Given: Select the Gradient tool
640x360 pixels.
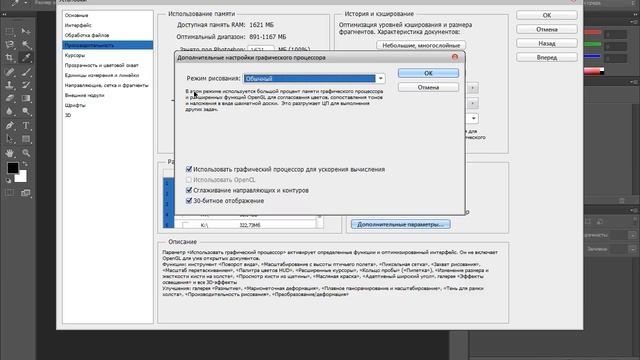Looking at the screenshot, I should pos(26,98).
